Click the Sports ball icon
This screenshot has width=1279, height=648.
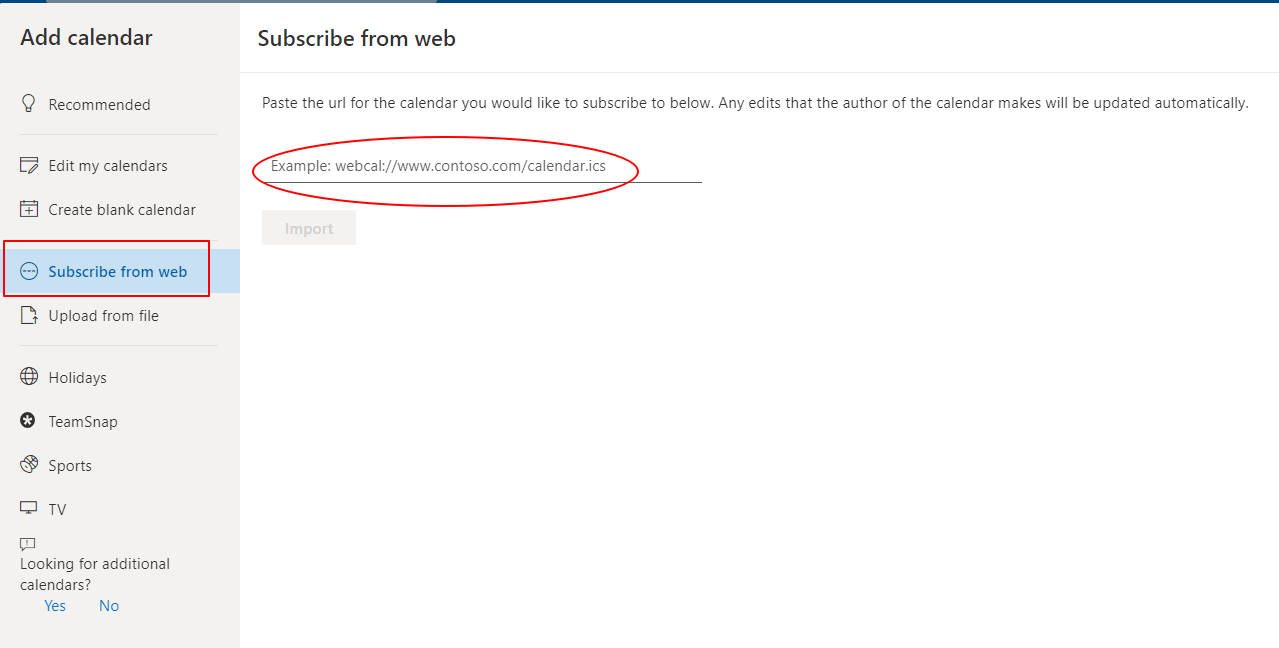(29, 465)
